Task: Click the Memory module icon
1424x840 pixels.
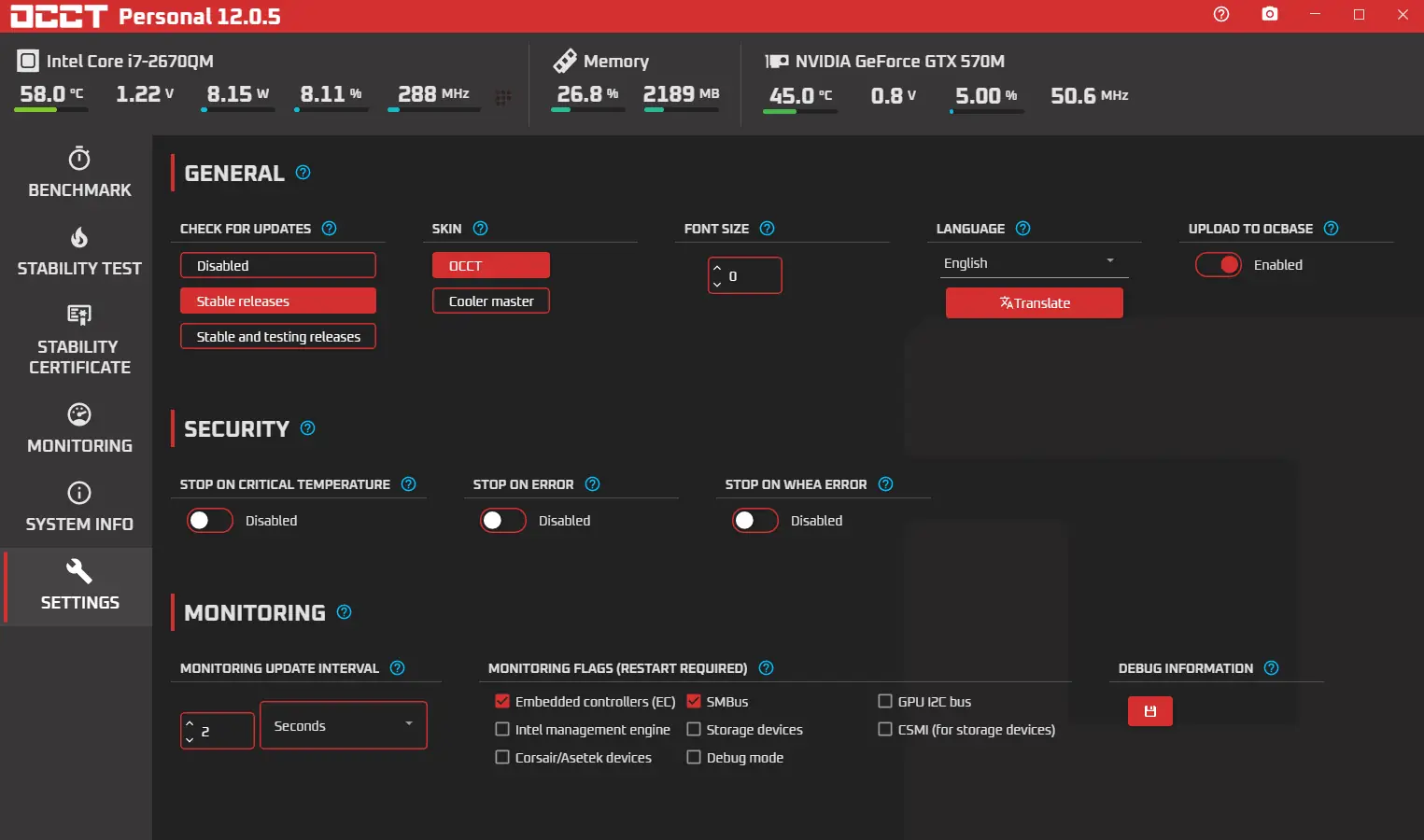Action: click(x=565, y=61)
